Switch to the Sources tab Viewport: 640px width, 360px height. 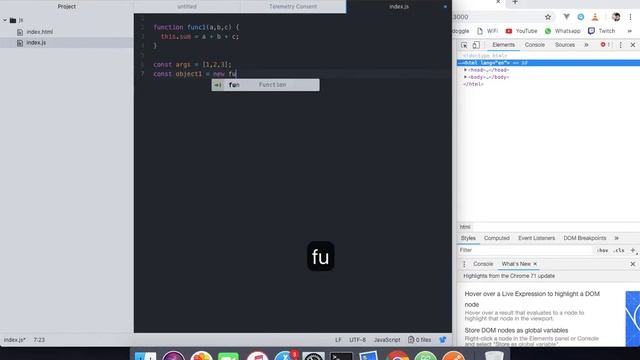[x=564, y=45]
